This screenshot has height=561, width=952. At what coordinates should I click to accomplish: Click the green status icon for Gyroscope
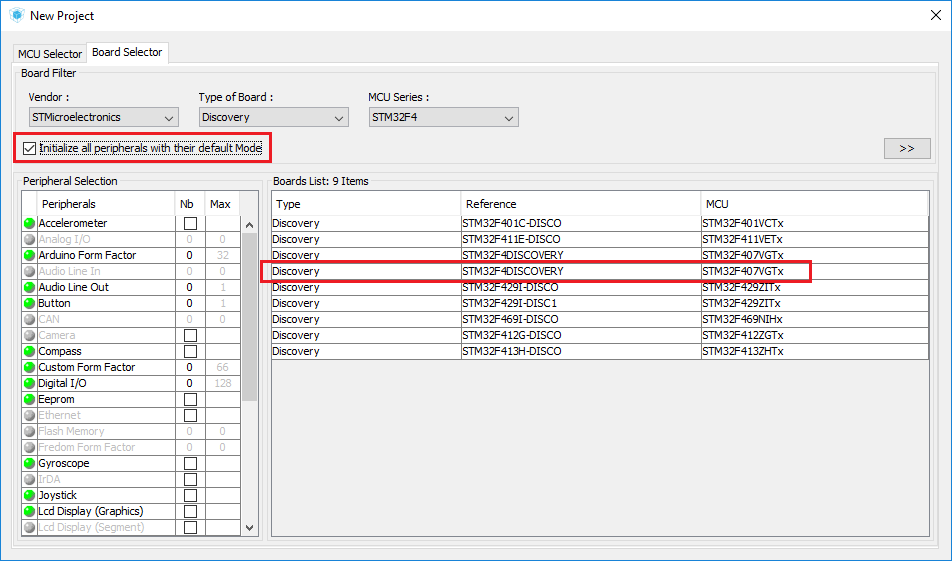click(30, 464)
